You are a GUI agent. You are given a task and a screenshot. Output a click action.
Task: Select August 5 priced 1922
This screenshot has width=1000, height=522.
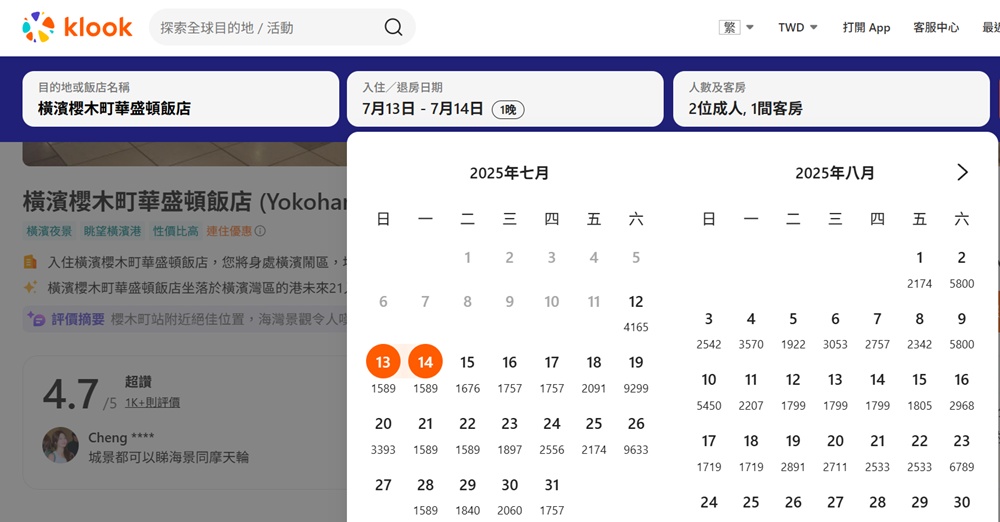(x=793, y=330)
